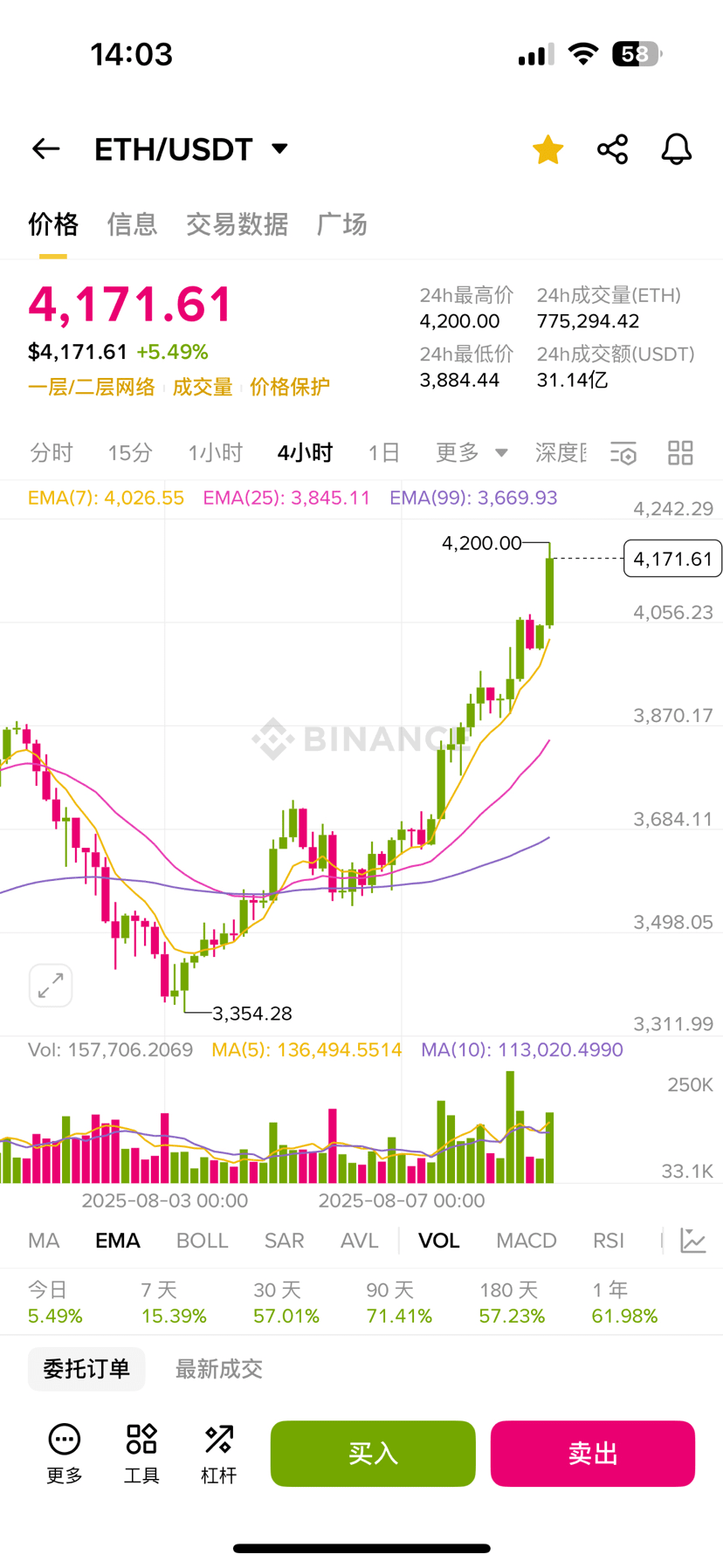Expand chart to fullscreen icon
723x1568 pixels.
51,986
